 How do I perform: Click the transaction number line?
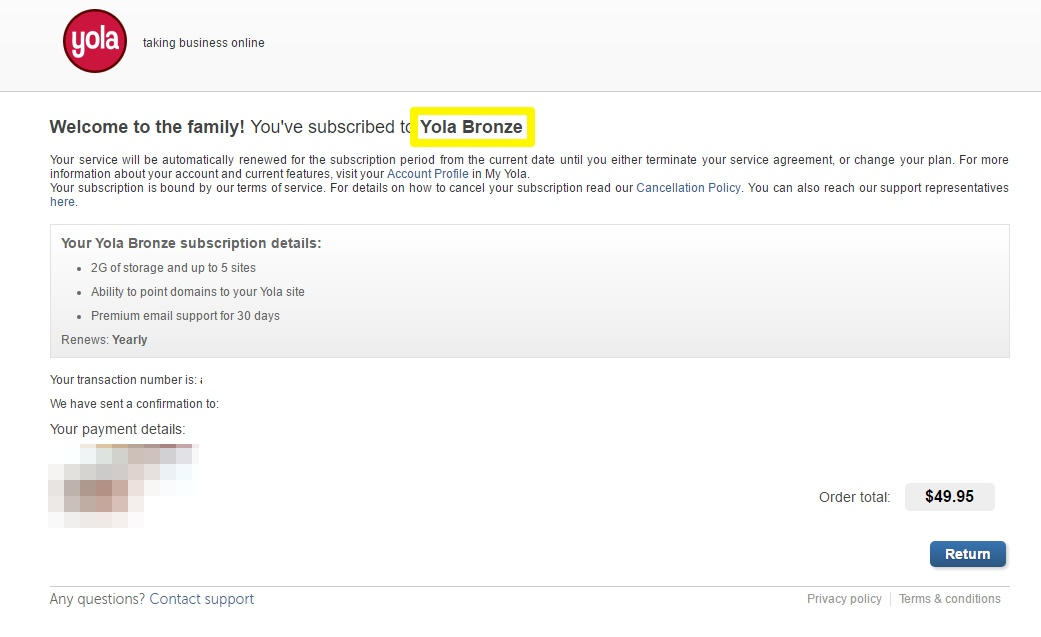click(x=126, y=380)
